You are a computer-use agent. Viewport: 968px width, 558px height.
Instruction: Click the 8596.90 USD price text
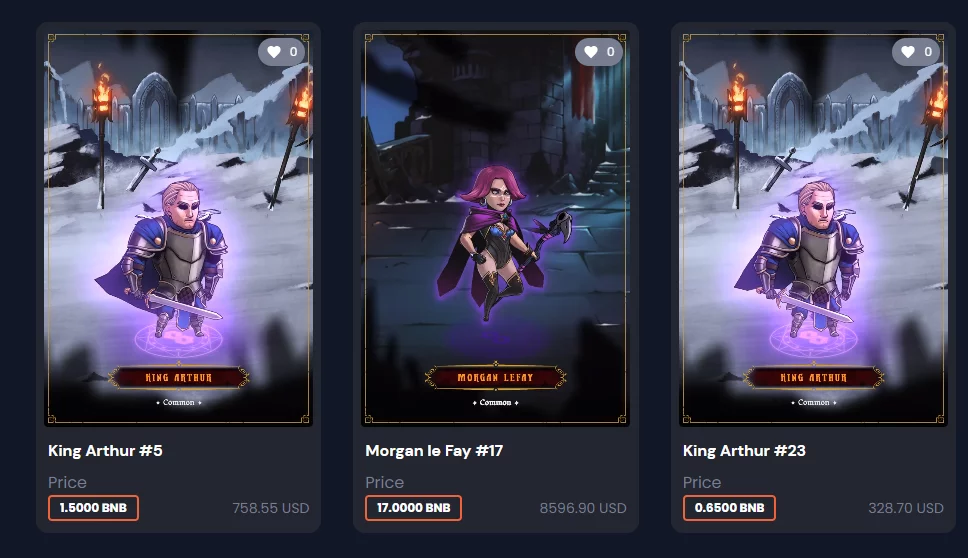(583, 508)
